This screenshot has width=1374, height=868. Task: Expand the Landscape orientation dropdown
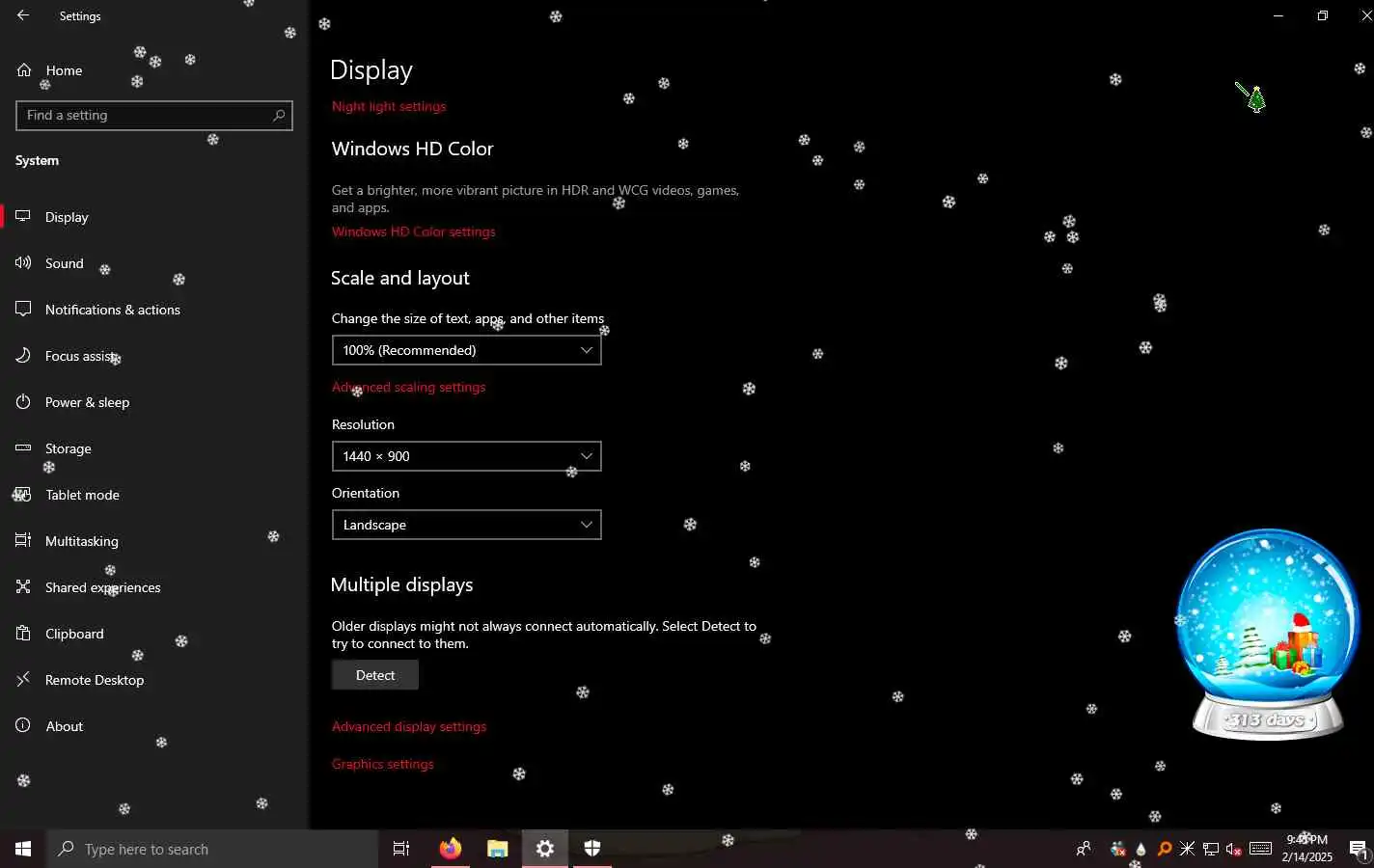pos(467,525)
